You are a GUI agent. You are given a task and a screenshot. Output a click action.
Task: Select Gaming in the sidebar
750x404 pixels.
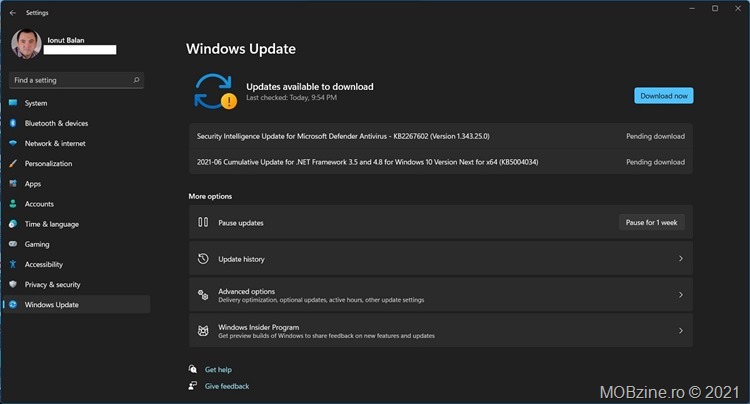tap(77, 244)
